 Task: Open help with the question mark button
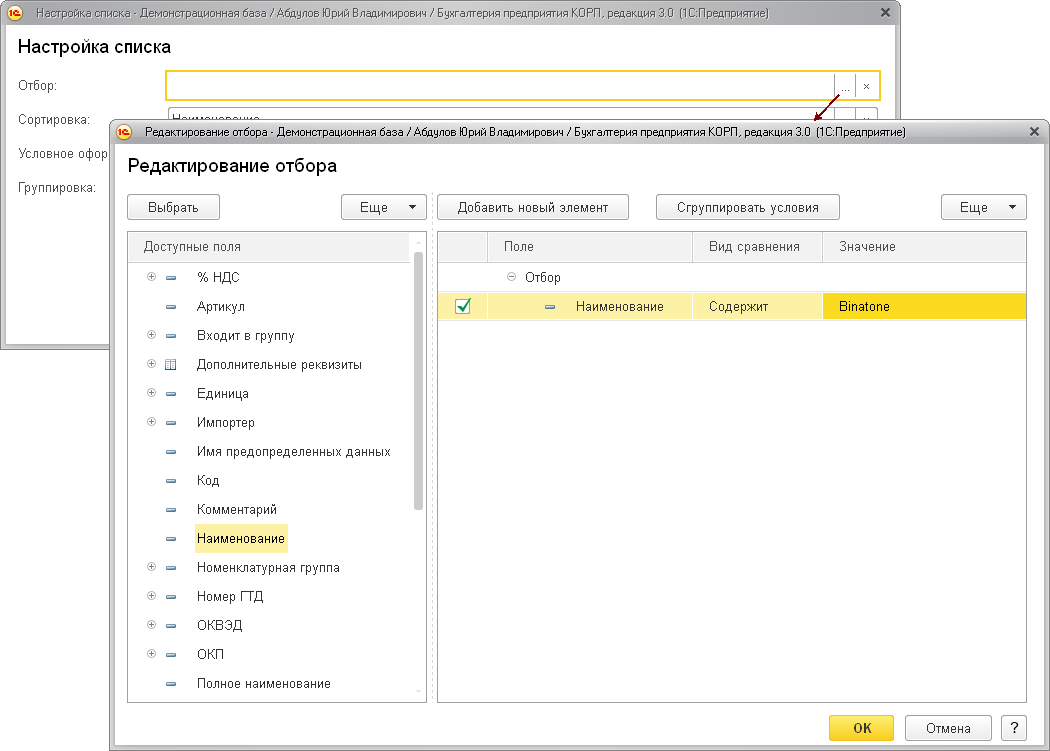[x=1014, y=728]
